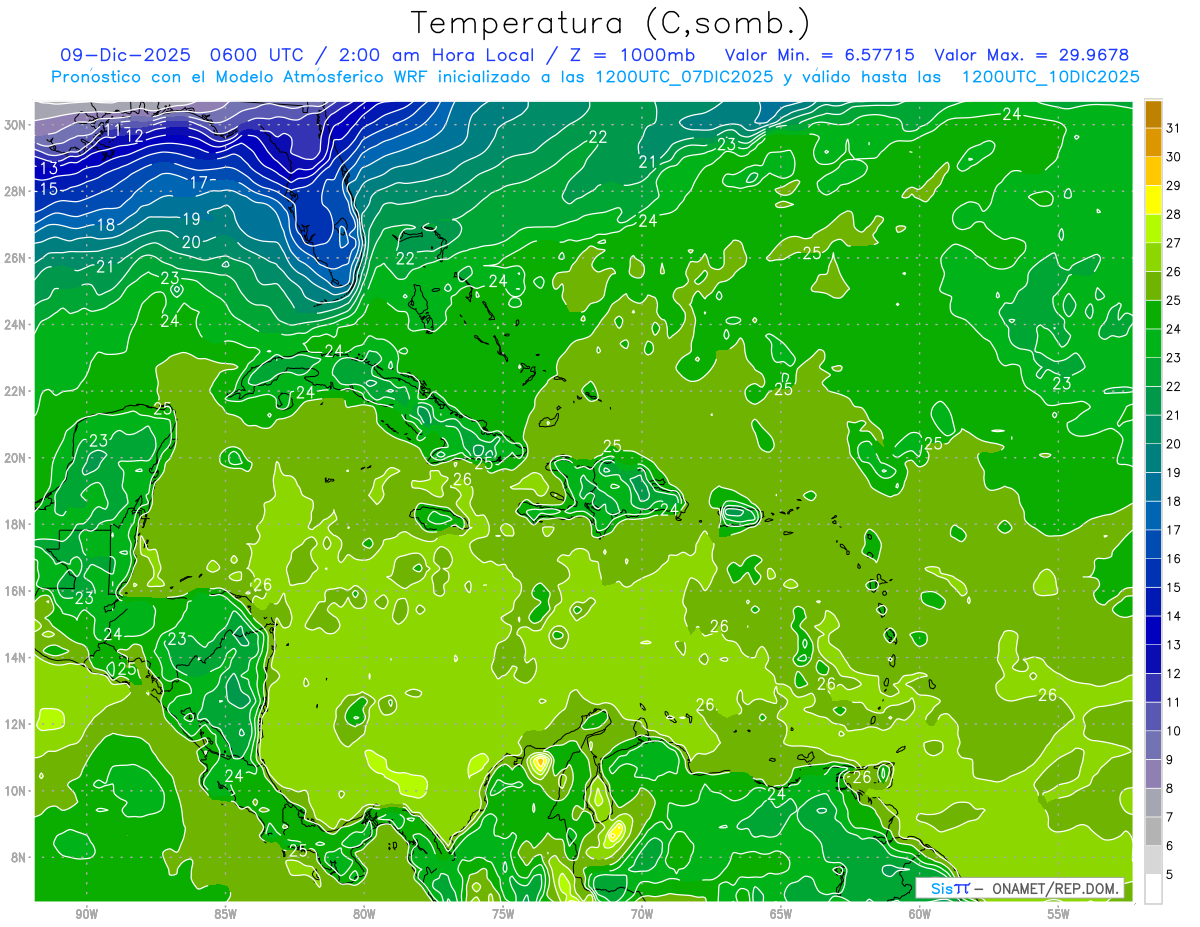The width and height of the screenshot is (1200, 927).
Task: Click the contour label 11 on the map
Action: click(x=113, y=129)
